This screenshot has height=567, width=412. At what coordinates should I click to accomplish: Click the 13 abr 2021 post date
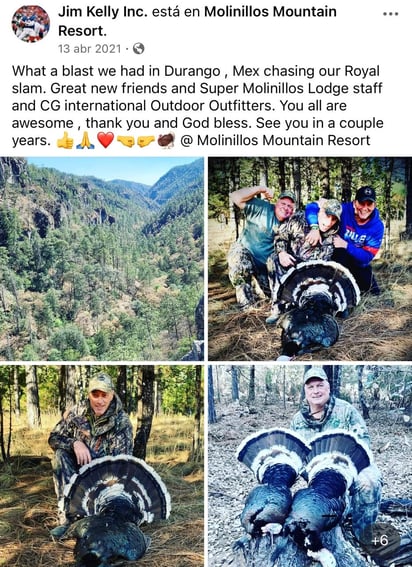(x=89, y=48)
